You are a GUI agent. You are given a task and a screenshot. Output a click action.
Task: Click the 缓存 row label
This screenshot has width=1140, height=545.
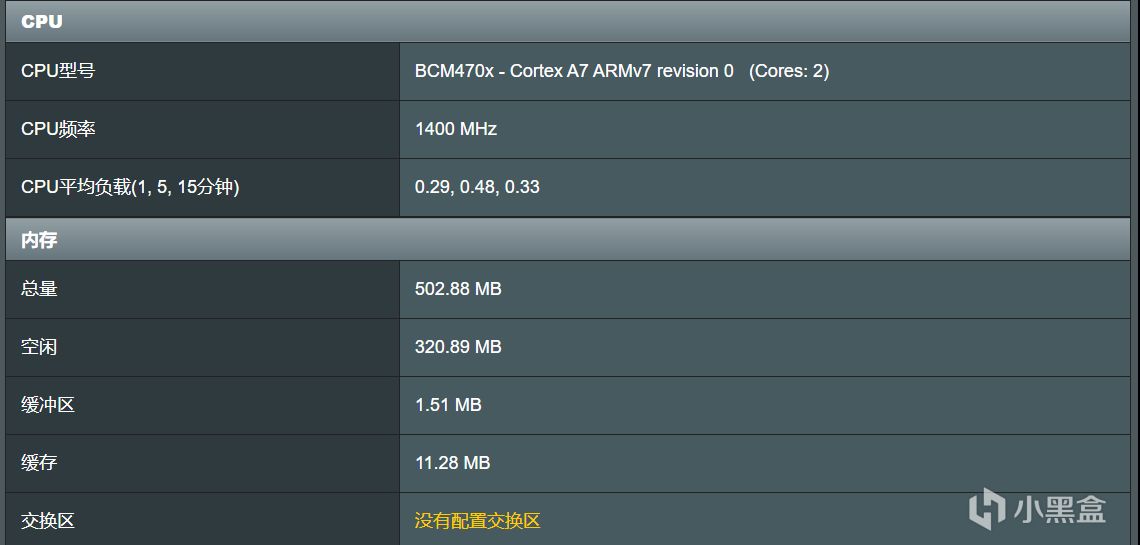tap(39, 463)
